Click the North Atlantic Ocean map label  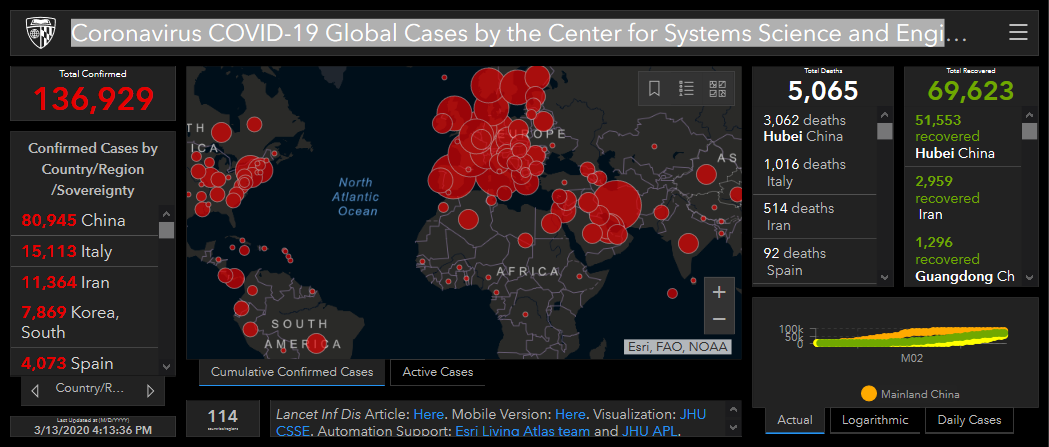point(355,197)
